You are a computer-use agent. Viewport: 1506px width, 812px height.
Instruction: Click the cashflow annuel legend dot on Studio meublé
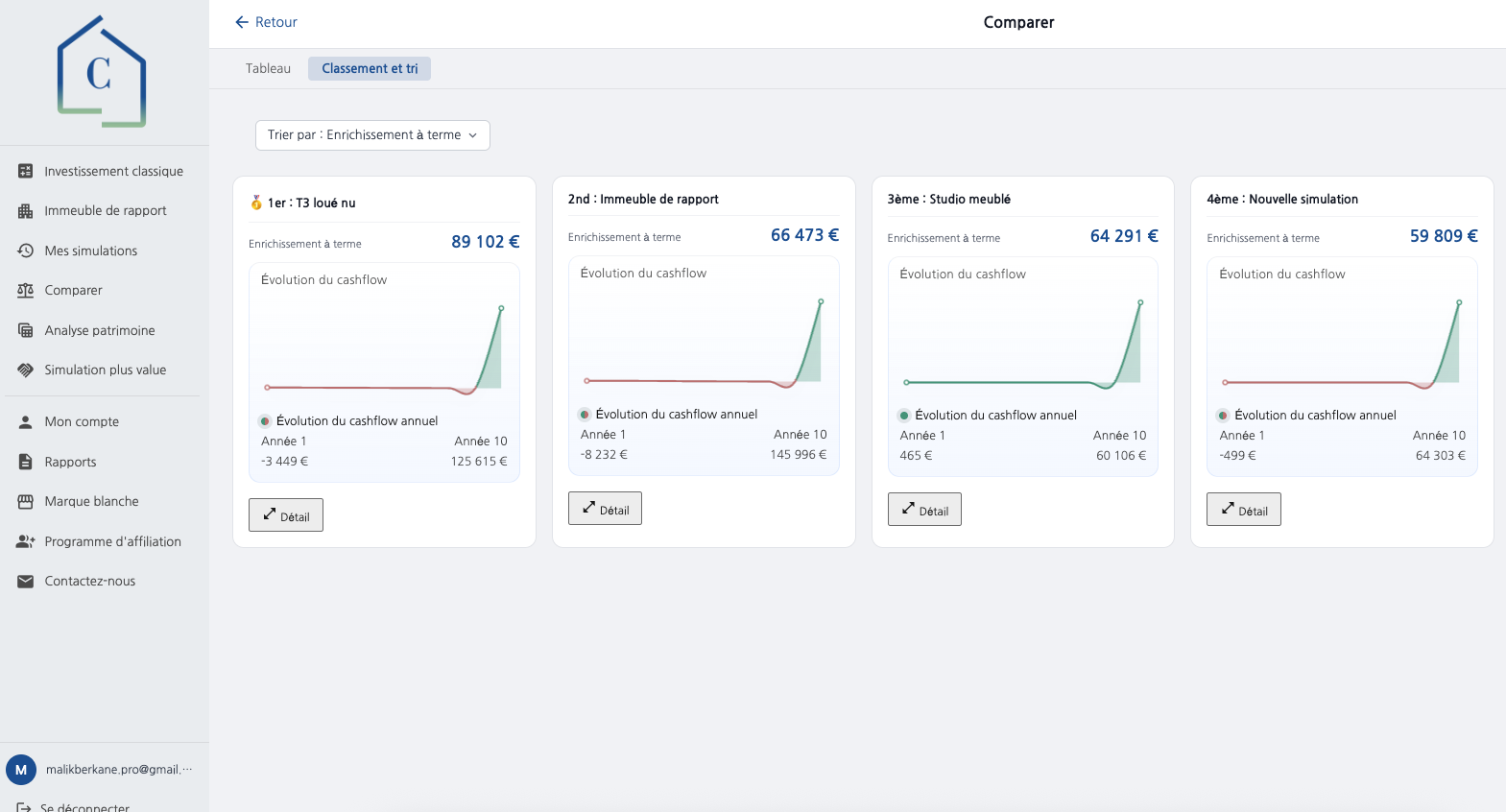[x=904, y=416]
